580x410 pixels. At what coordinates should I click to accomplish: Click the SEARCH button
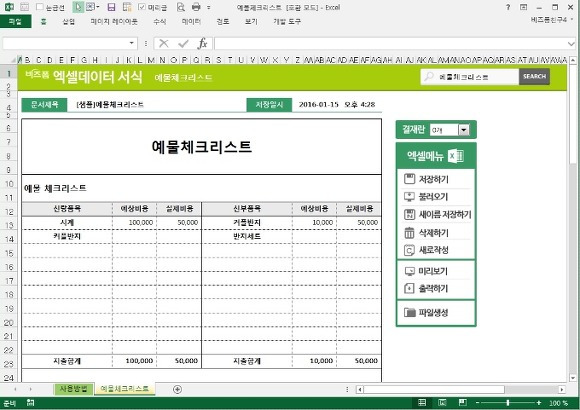pyautogui.click(x=534, y=77)
